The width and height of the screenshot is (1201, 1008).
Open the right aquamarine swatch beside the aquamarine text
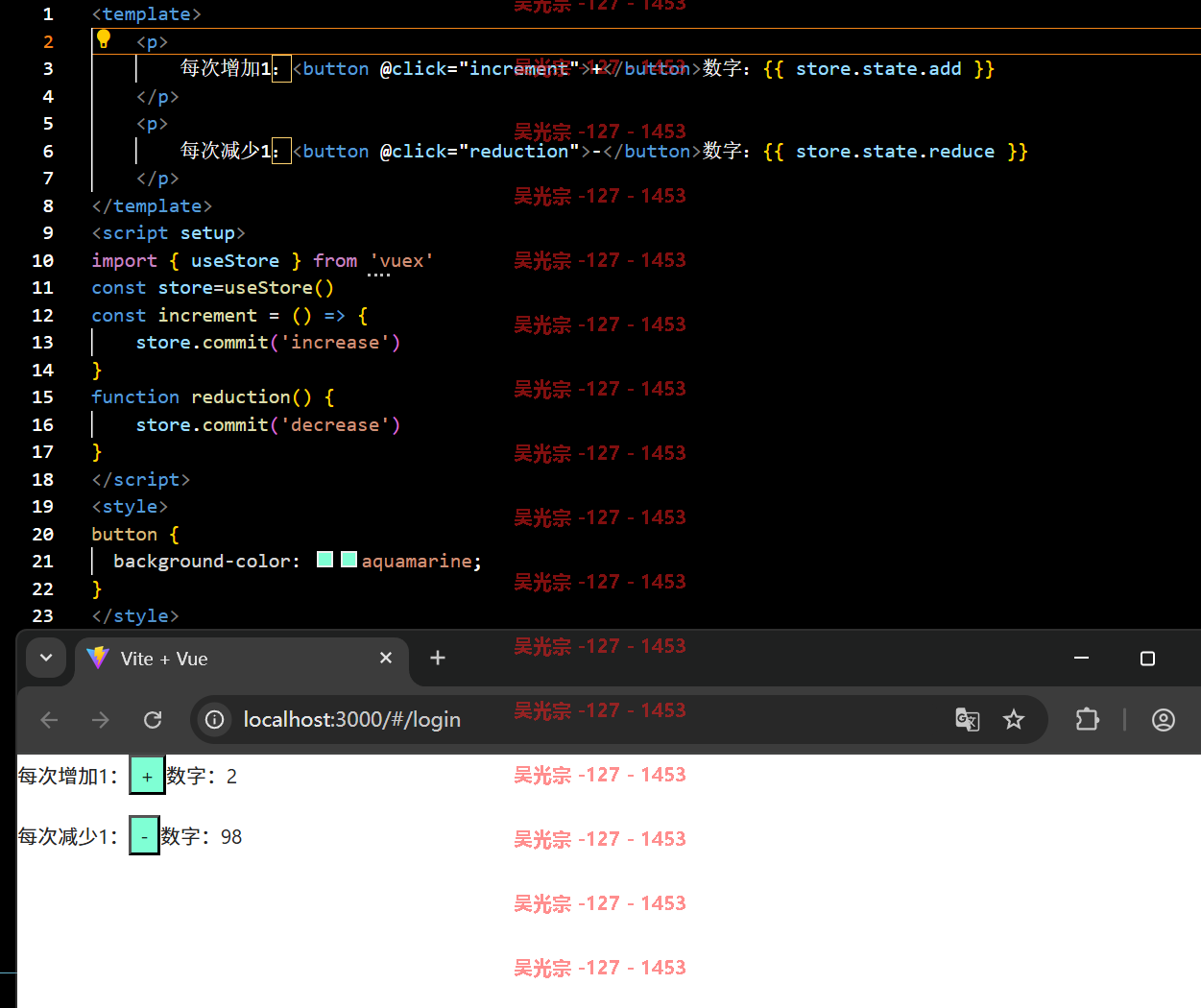point(349,560)
